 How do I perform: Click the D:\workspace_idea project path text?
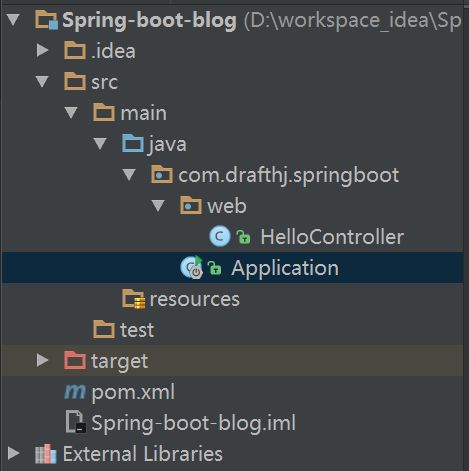click(x=353, y=21)
